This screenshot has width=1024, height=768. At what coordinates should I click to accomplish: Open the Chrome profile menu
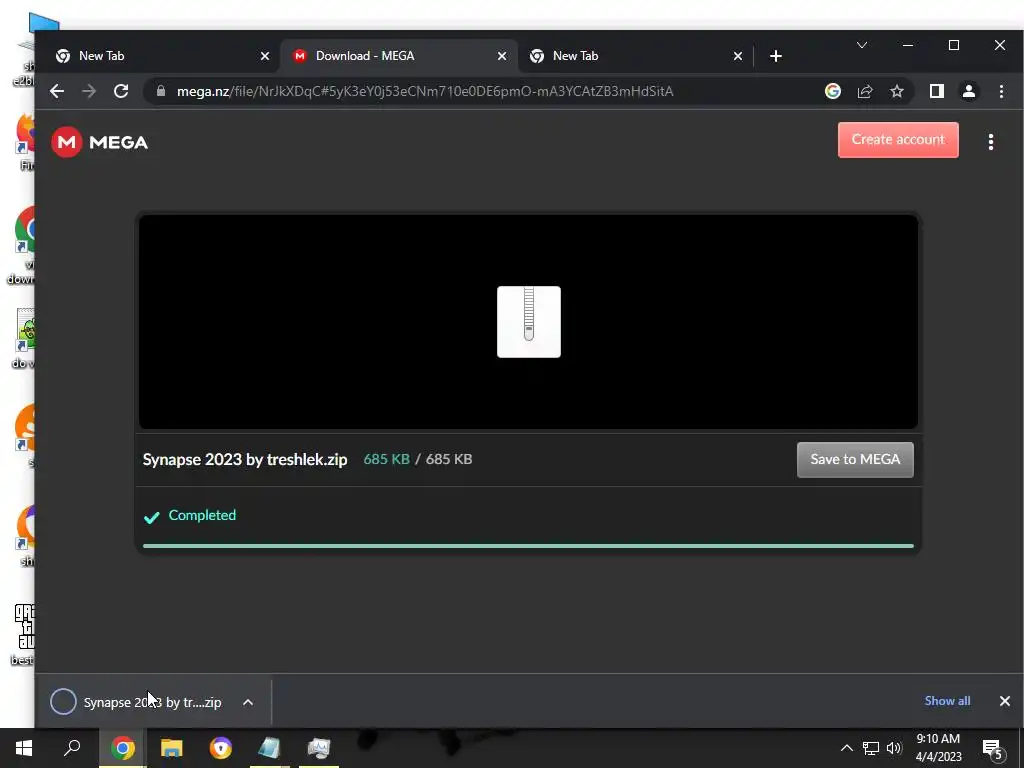pos(969,91)
